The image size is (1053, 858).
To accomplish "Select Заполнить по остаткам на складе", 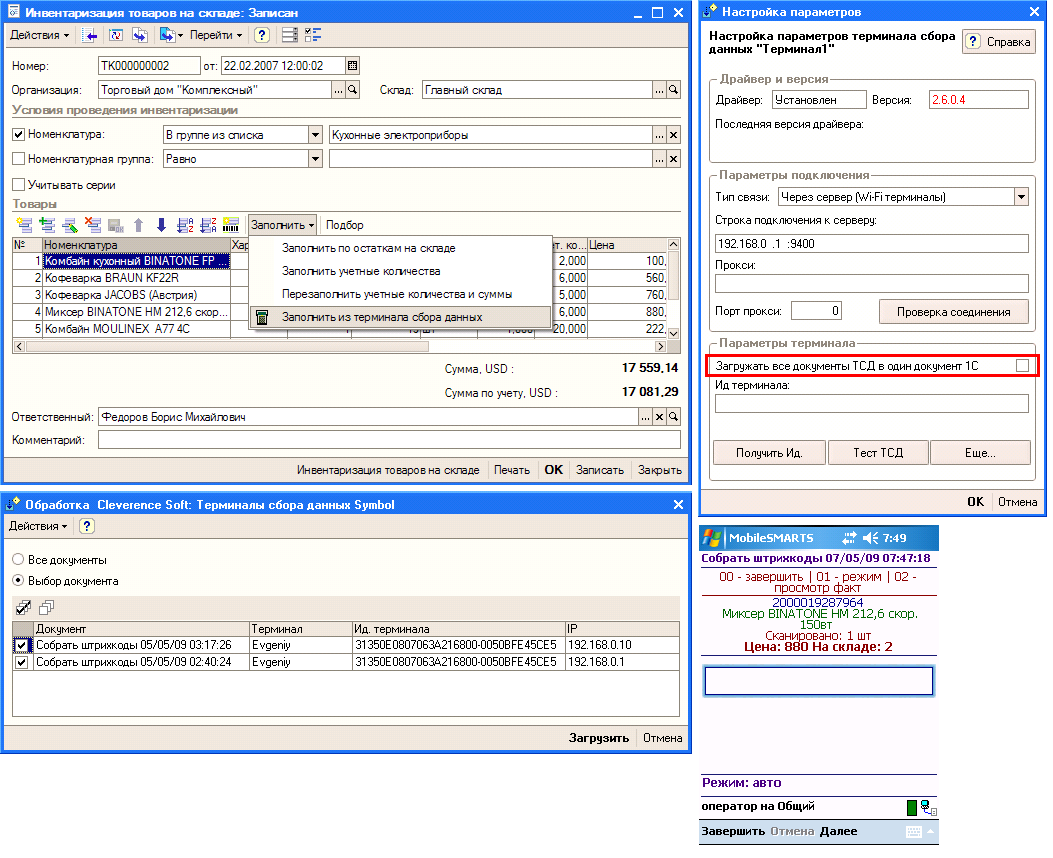I will pos(368,248).
